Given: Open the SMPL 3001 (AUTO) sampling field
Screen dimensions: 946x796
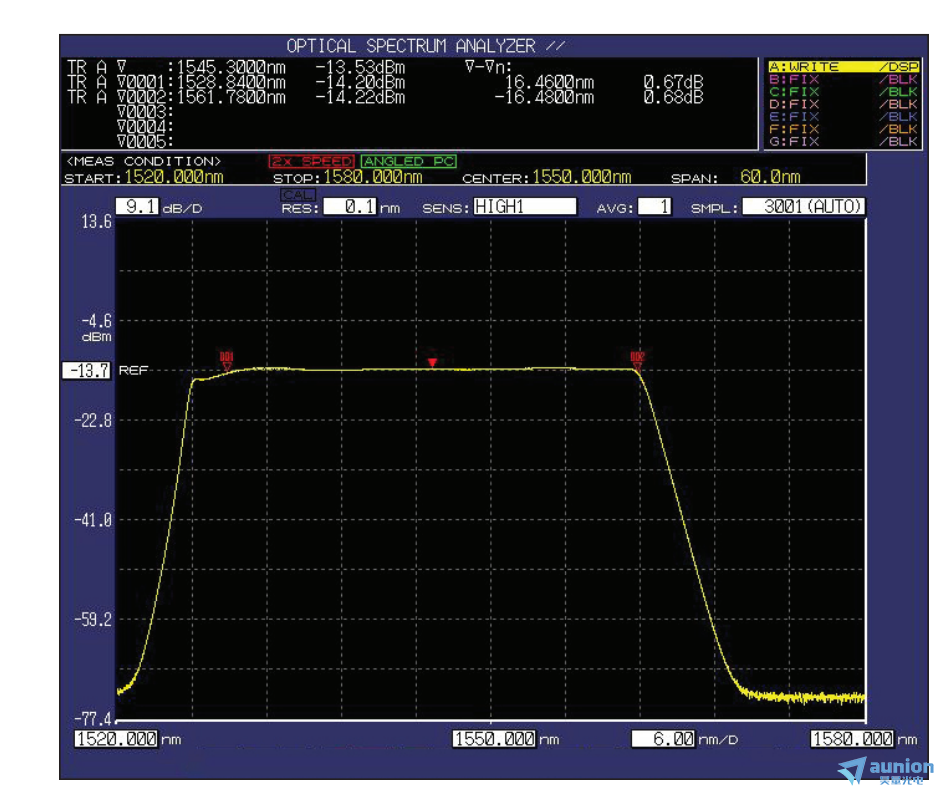Looking at the screenshot, I should click(x=804, y=207).
